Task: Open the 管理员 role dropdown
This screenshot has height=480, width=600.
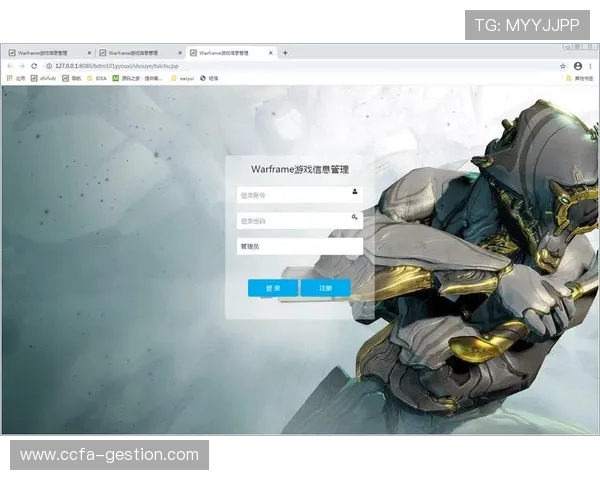Action: point(300,246)
